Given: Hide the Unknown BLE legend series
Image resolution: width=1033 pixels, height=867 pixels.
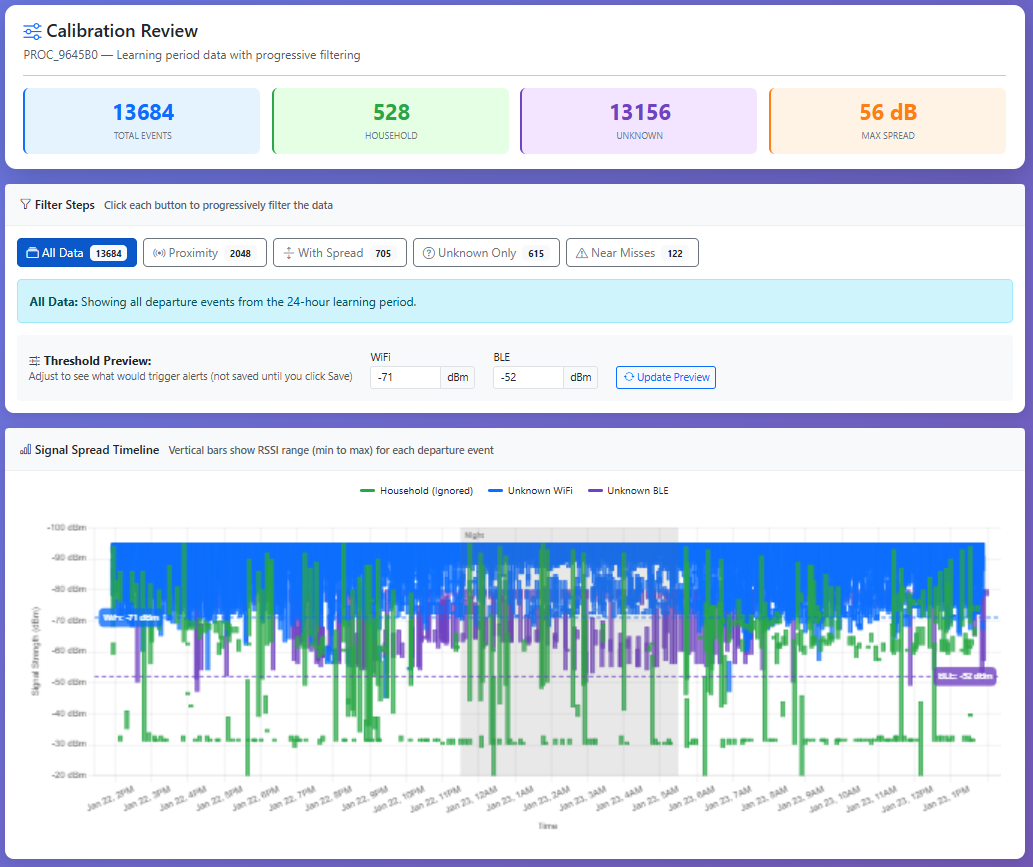Looking at the screenshot, I should click(637, 491).
